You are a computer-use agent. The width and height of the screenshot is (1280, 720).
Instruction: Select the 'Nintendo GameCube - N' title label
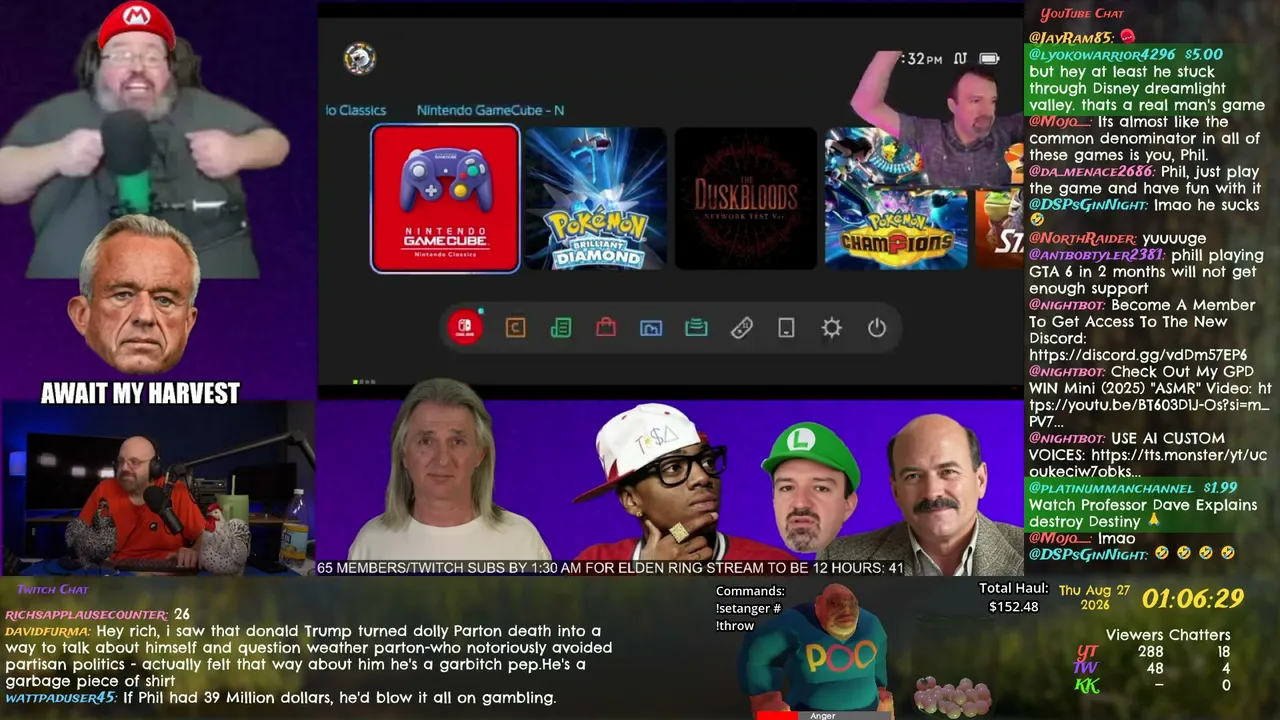point(490,110)
